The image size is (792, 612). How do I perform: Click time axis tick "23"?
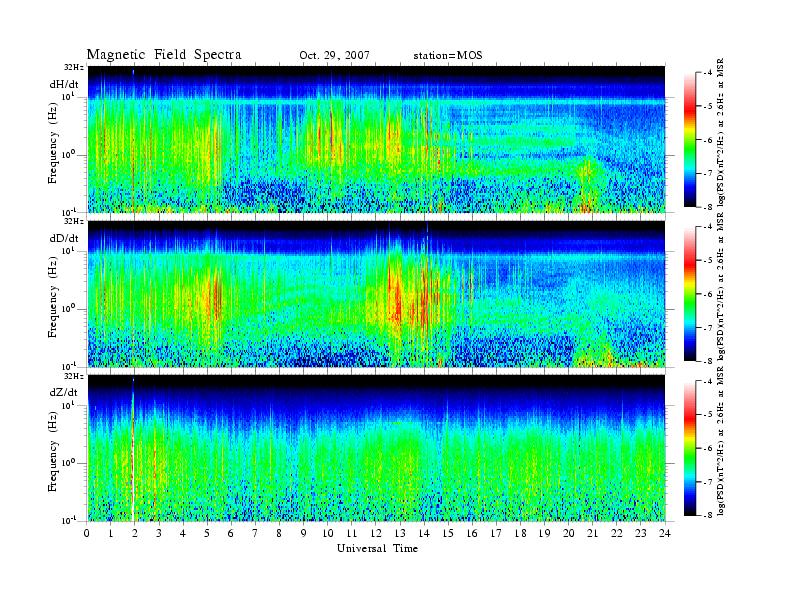point(641,533)
